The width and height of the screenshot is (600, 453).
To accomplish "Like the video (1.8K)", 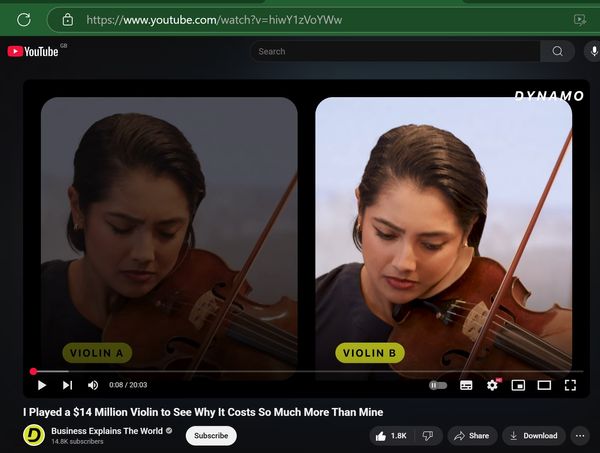I will 391,436.
